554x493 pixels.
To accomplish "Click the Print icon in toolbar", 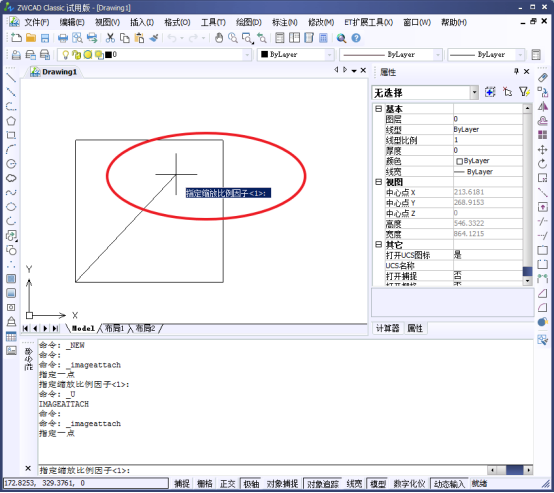I will (63, 38).
